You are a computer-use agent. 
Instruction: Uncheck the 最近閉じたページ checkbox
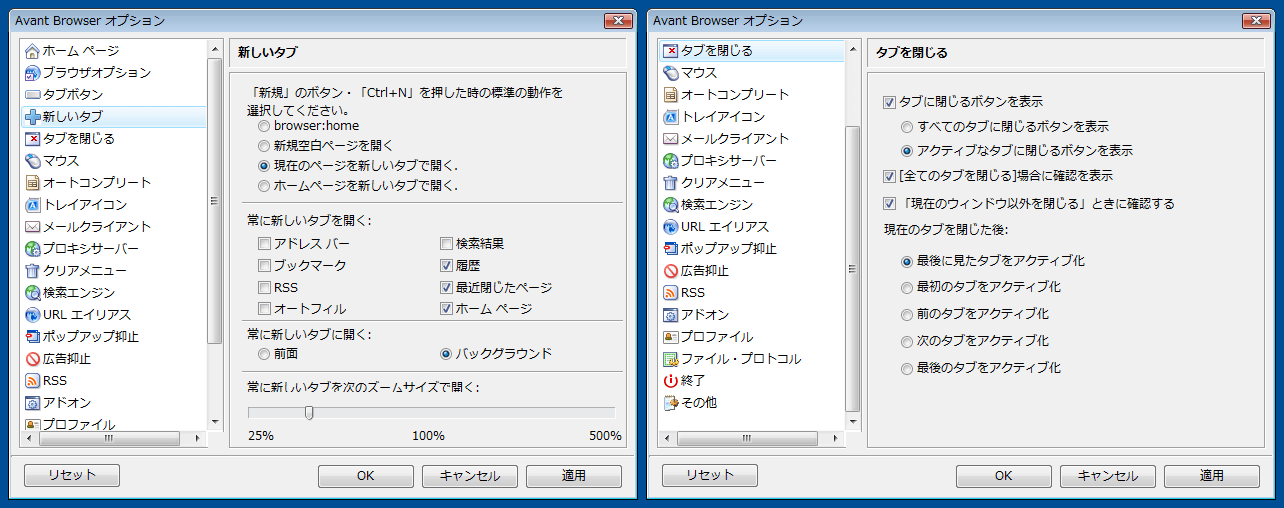pos(446,288)
